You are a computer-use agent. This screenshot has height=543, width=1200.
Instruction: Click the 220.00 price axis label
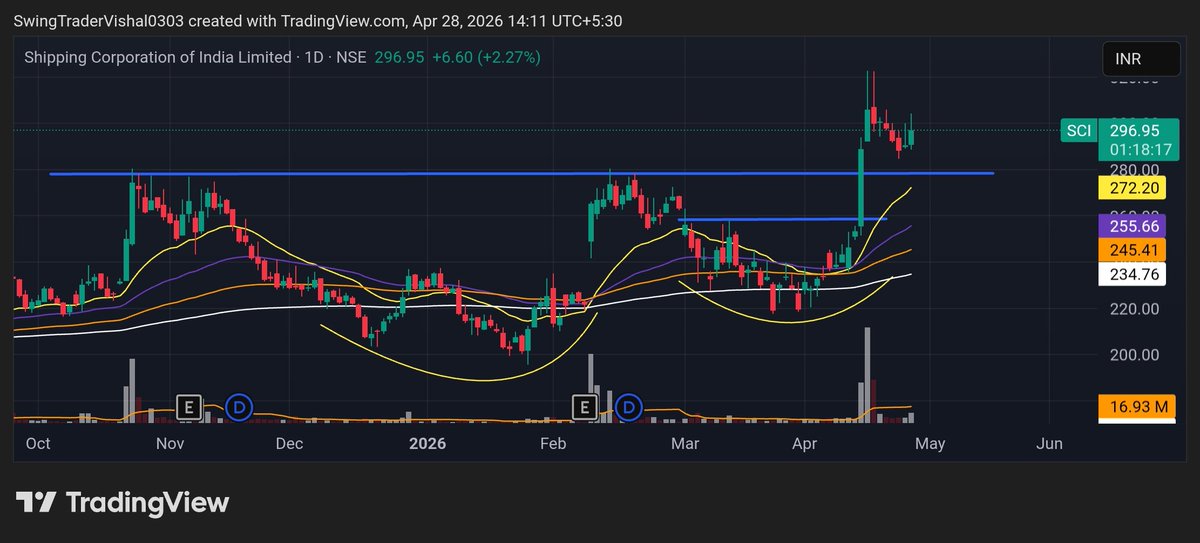coord(1137,309)
